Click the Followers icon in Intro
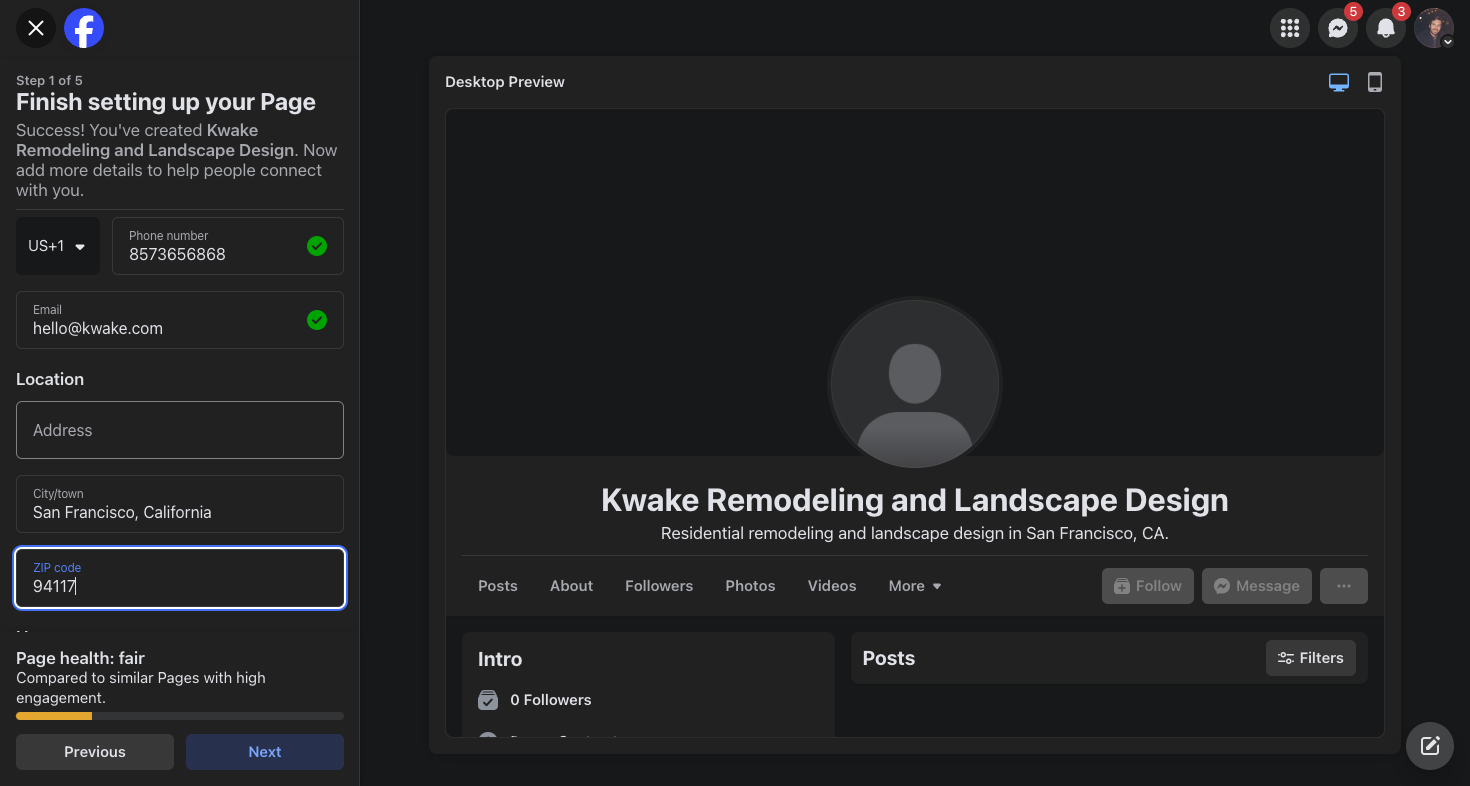 click(x=488, y=700)
